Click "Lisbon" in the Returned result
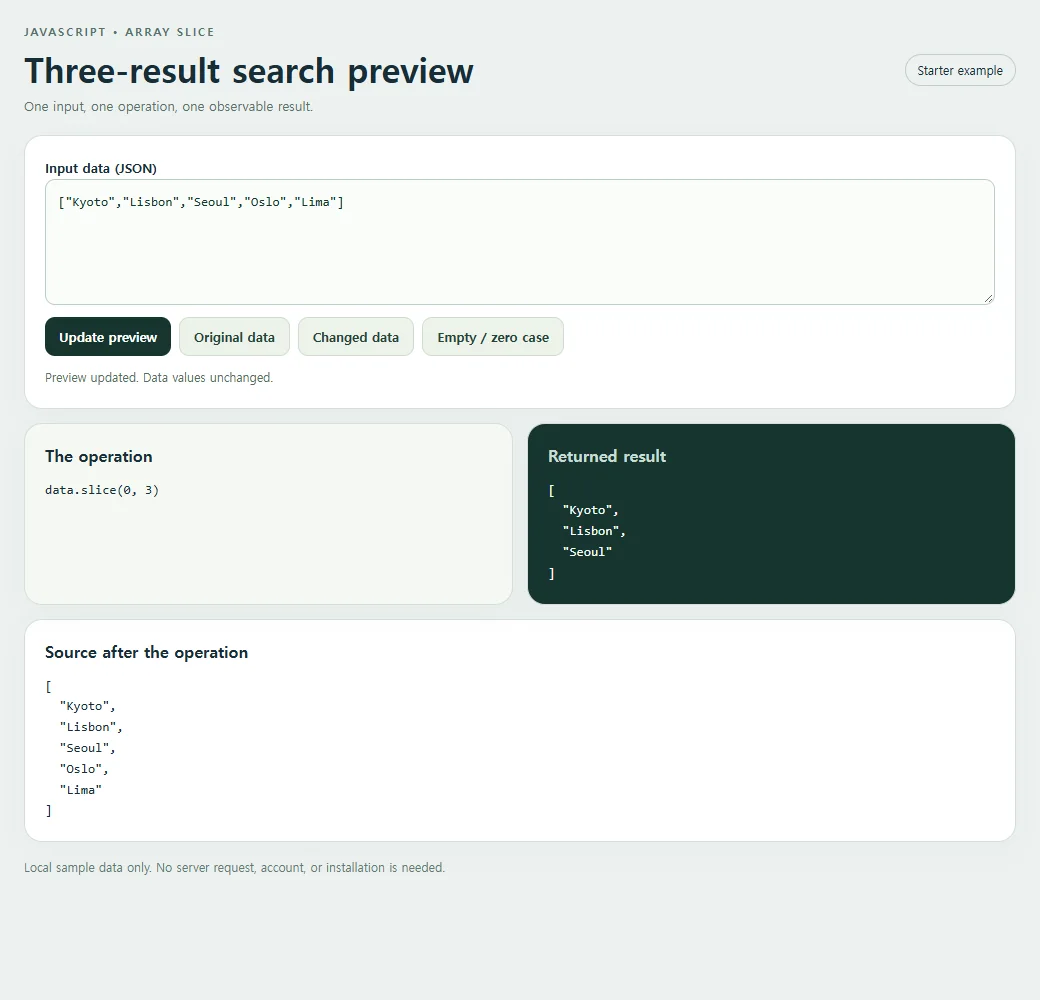1040x1000 pixels. pos(590,531)
